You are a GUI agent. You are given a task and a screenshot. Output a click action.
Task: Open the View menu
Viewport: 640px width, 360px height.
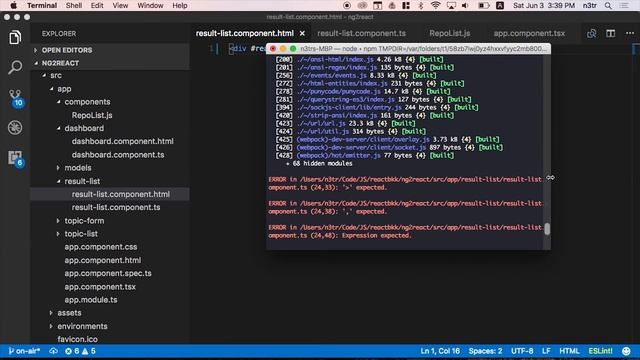click(x=120, y=5)
